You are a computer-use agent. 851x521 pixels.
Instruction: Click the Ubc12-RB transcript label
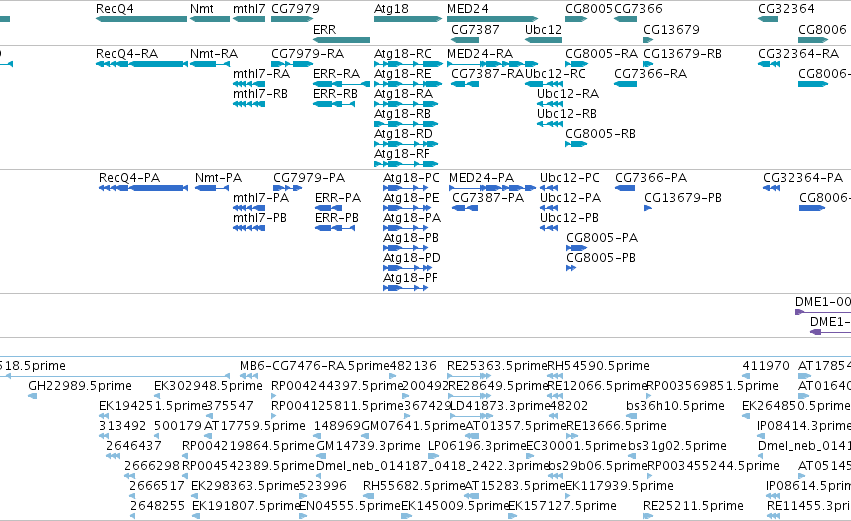[x=567, y=114]
